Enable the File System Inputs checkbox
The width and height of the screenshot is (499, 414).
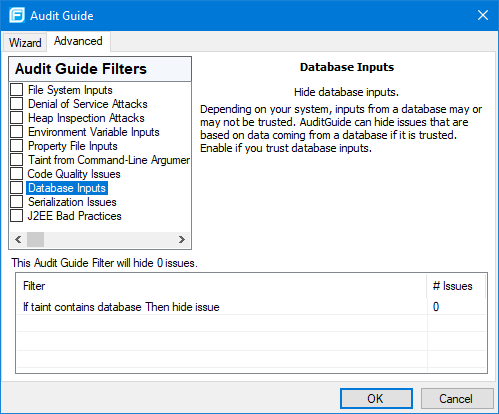[x=17, y=90]
